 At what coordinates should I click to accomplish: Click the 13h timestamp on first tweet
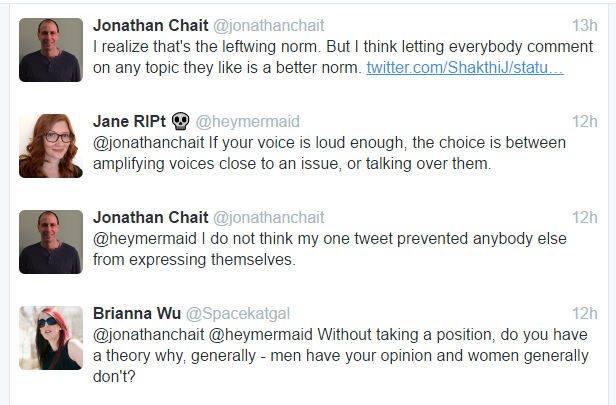(585, 26)
